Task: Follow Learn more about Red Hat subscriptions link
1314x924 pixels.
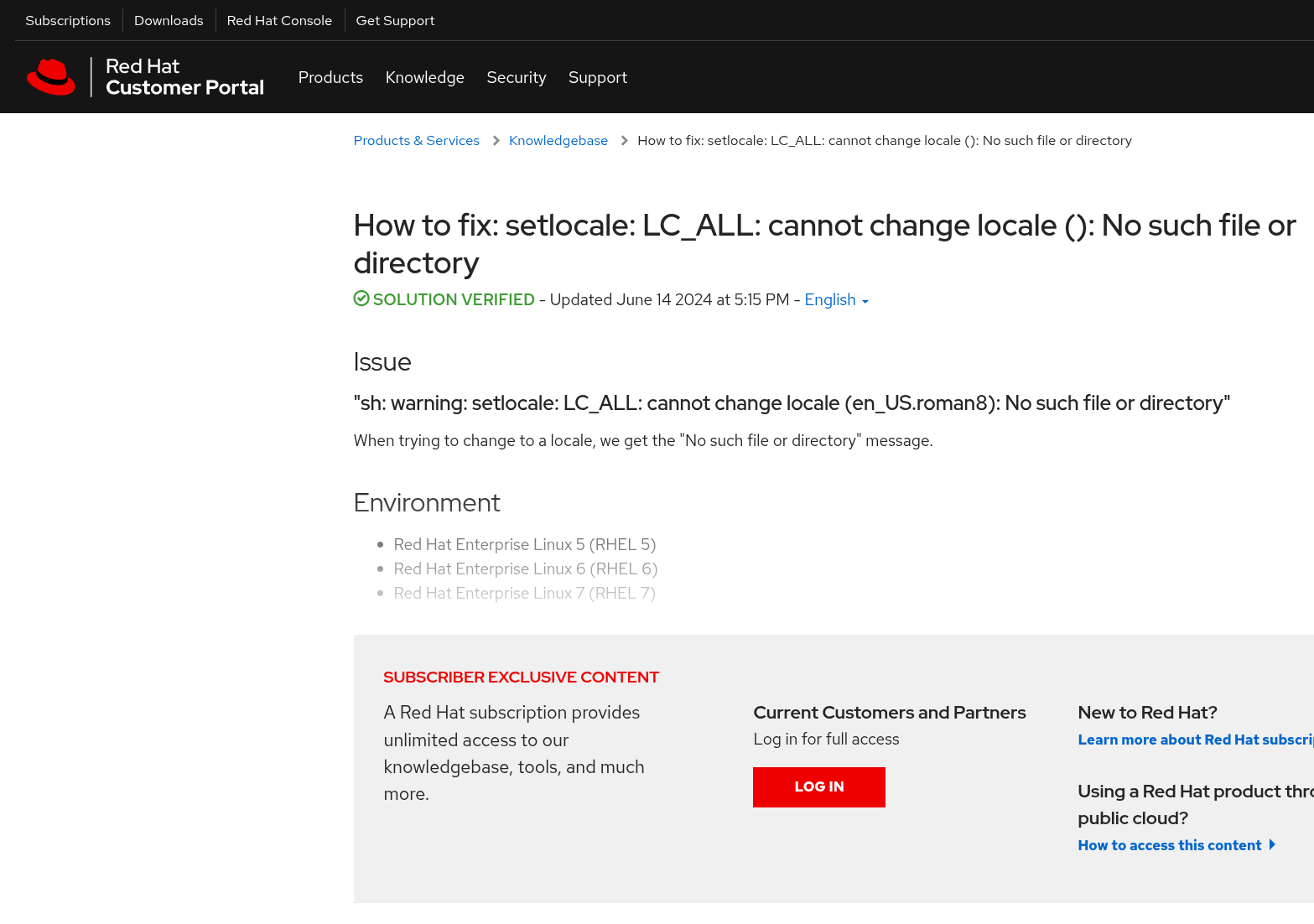Action: (x=1194, y=740)
